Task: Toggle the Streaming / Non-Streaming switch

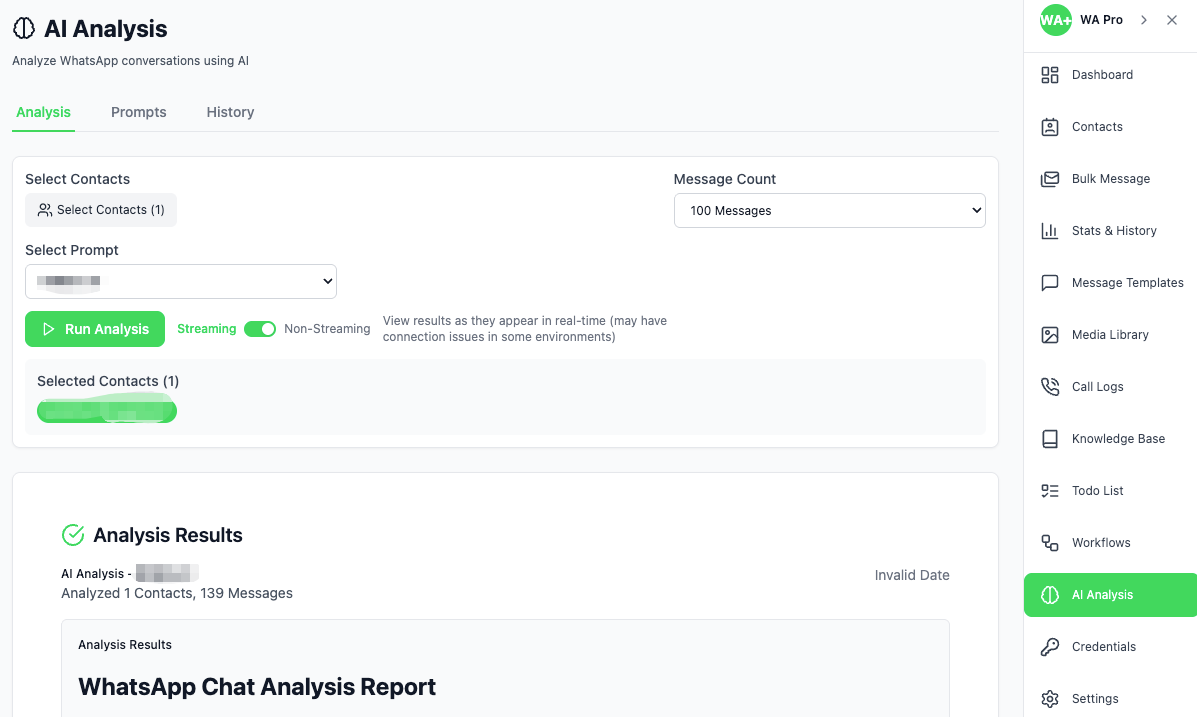Action: [260, 329]
